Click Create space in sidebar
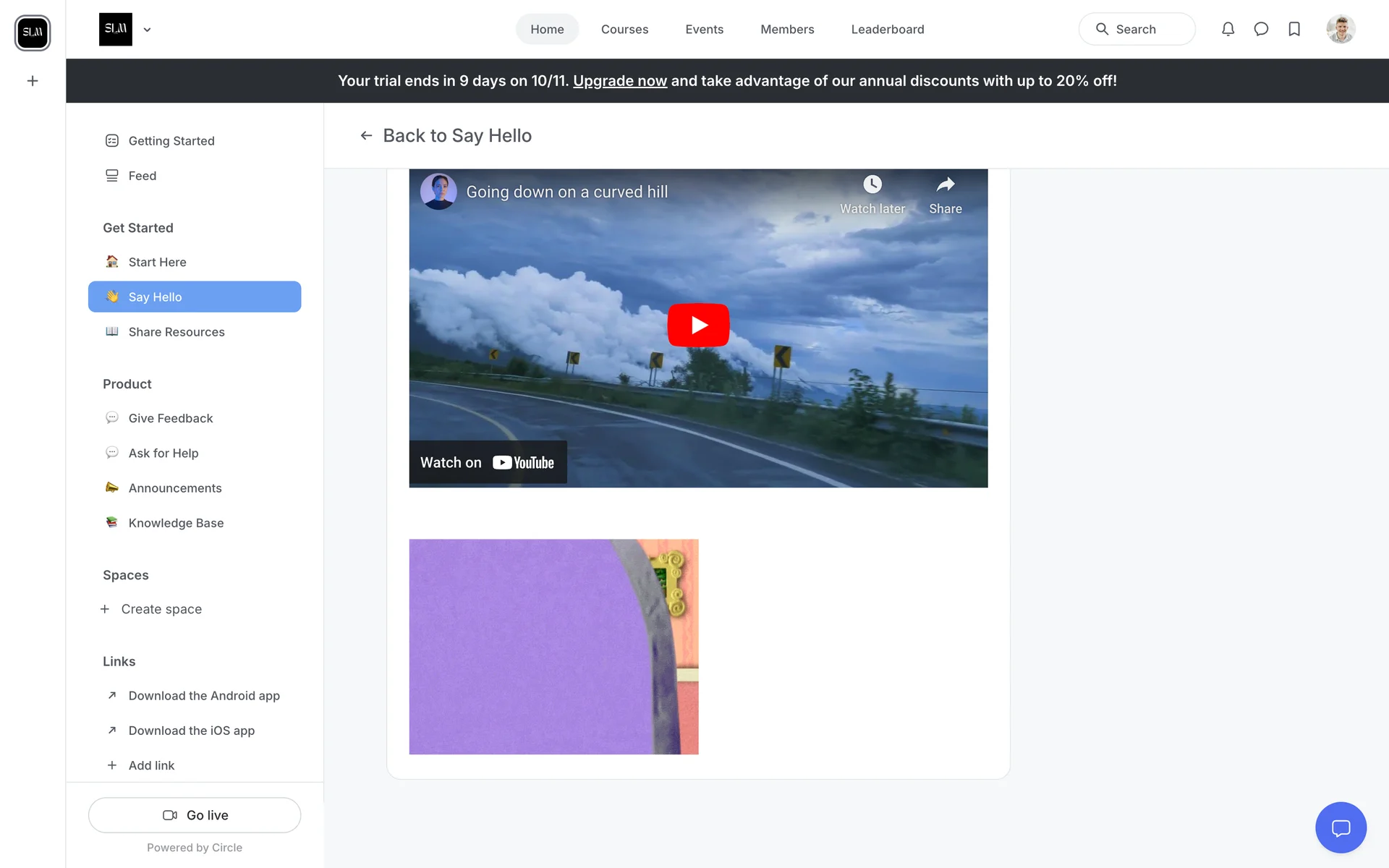 [x=161, y=609]
